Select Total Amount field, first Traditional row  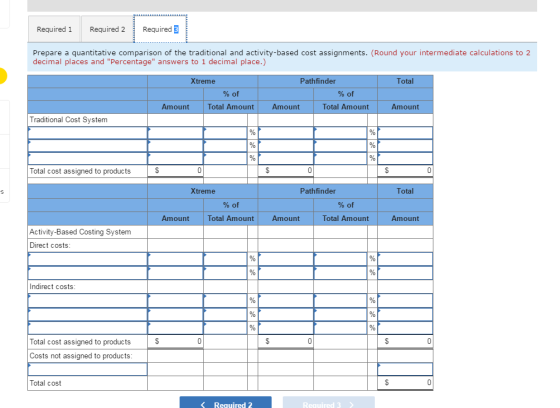point(405,133)
